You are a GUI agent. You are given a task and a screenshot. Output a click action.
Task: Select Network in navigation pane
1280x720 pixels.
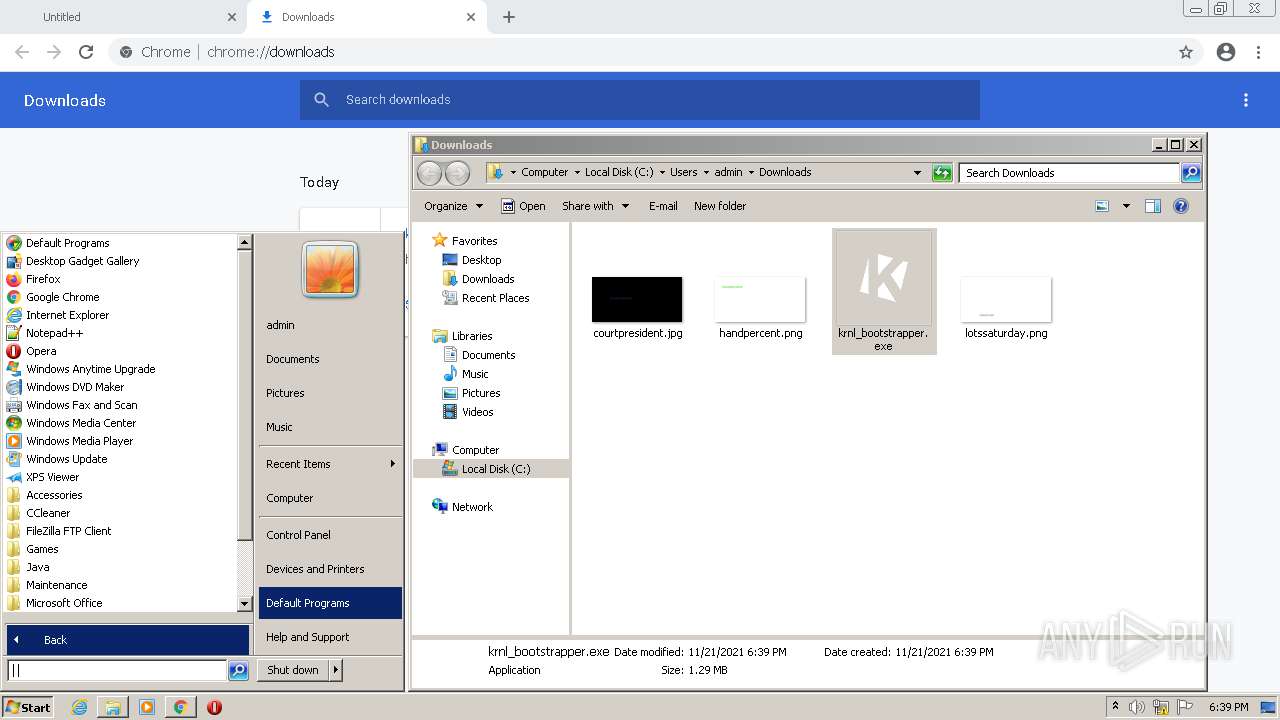[472, 507]
